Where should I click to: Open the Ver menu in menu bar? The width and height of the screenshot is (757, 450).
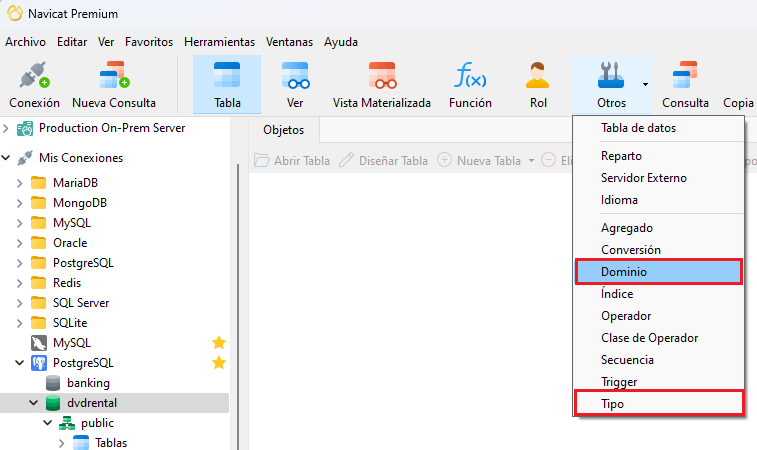106,42
